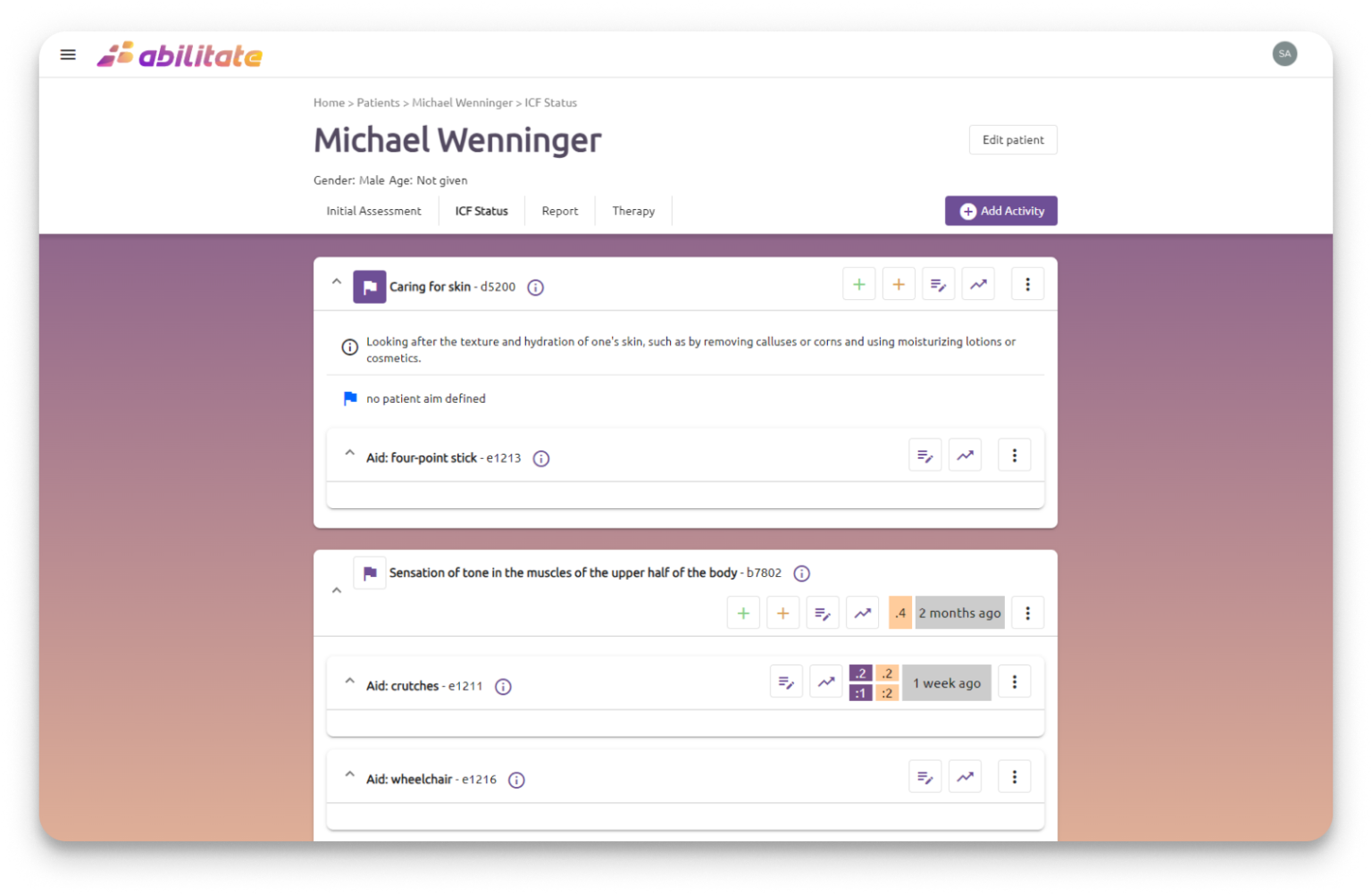This screenshot has width=1372, height=894.
Task: Collapse the Caring for skin card
Action: pyautogui.click(x=337, y=282)
